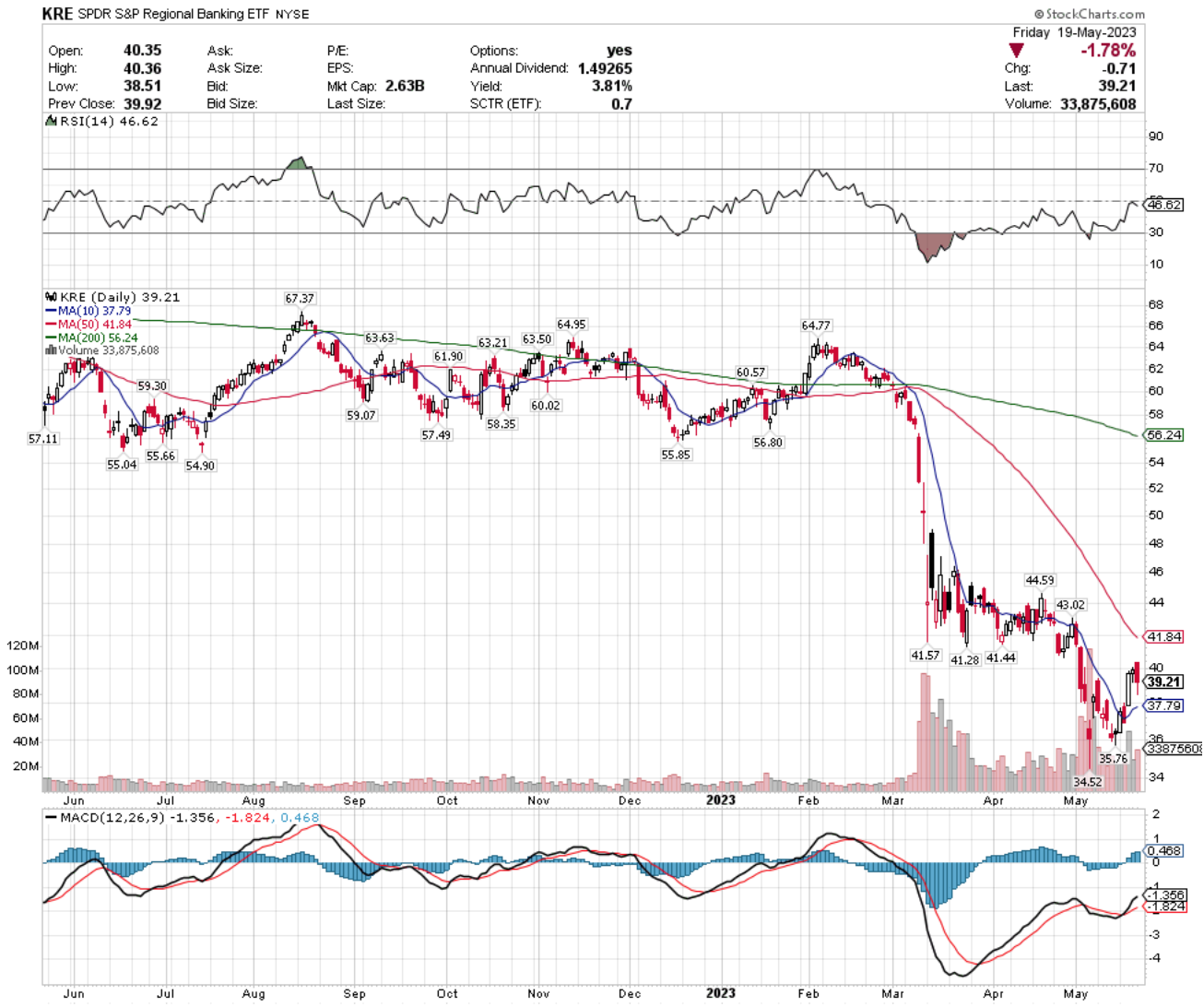1204x1007 pixels.
Task: Click the MA(50) 41.84 legend text
Action: pyautogui.click(x=95, y=325)
